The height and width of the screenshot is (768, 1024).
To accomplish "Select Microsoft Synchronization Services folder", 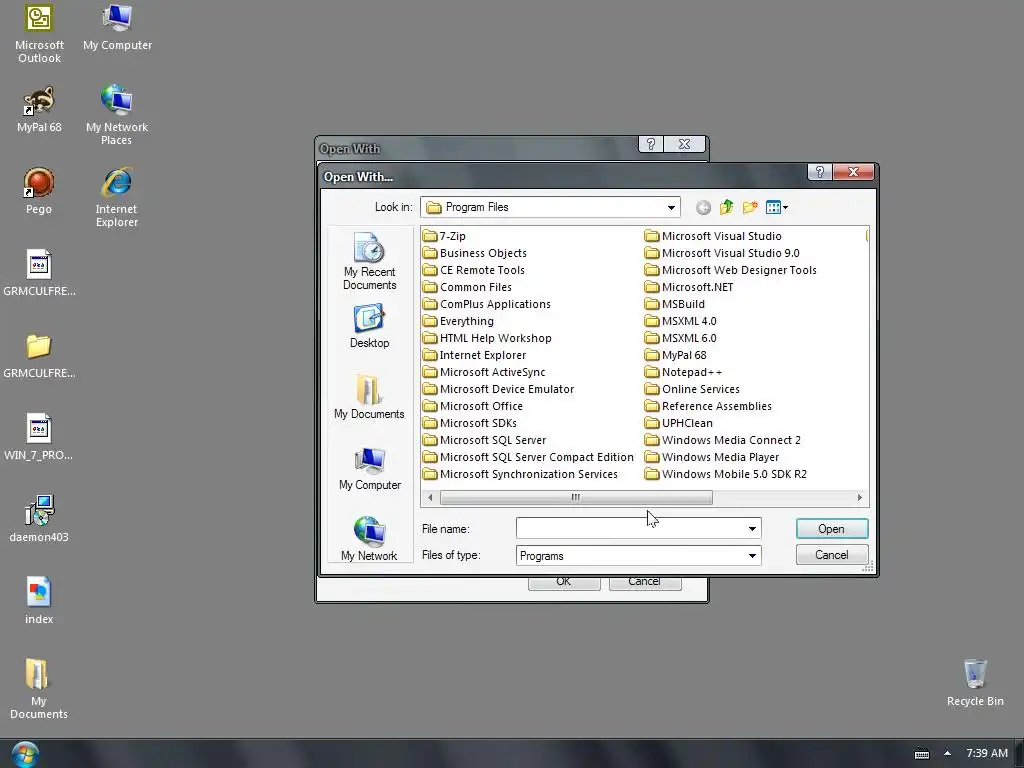I will [520, 474].
